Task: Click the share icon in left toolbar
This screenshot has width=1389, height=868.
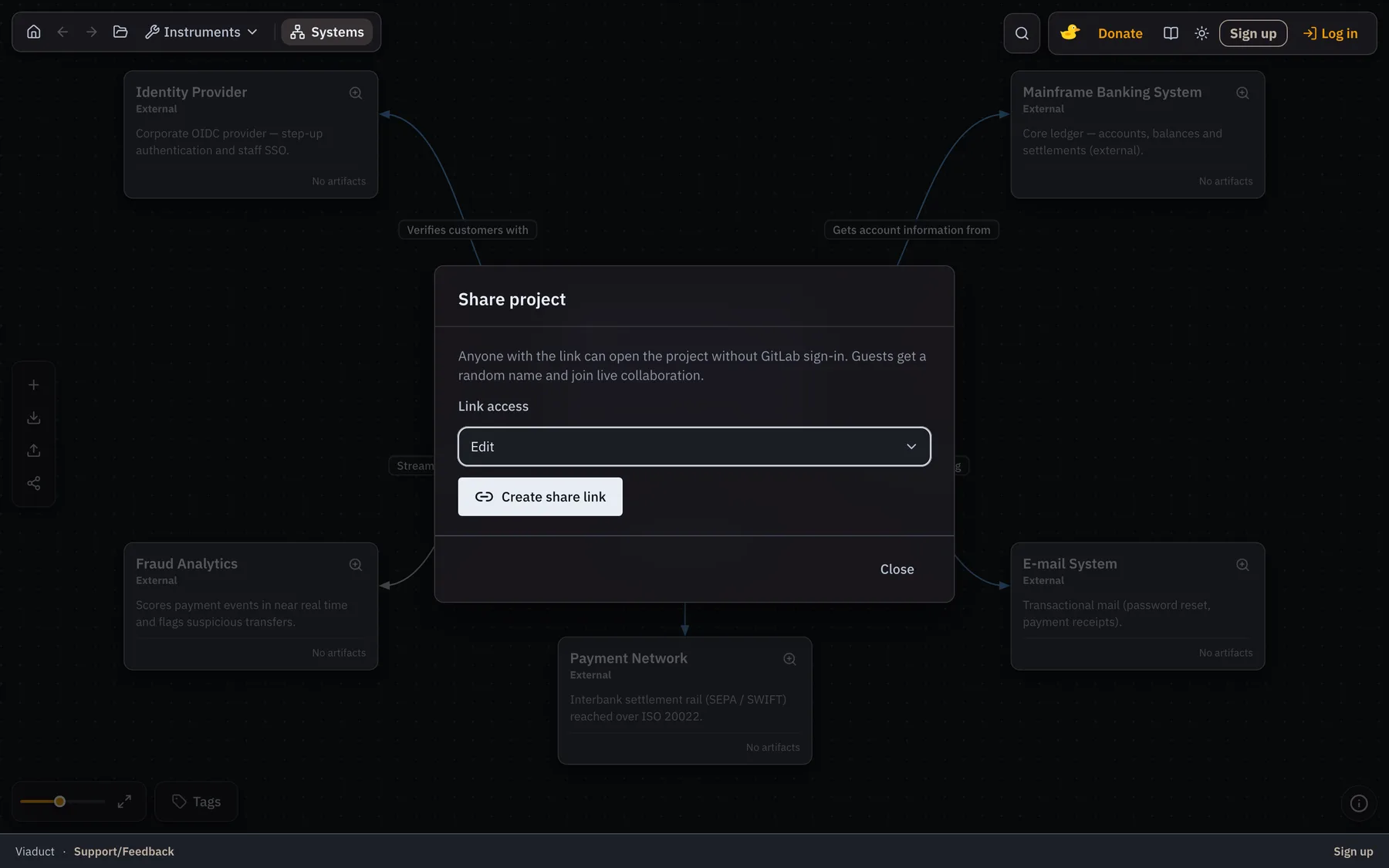Action: click(x=33, y=483)
